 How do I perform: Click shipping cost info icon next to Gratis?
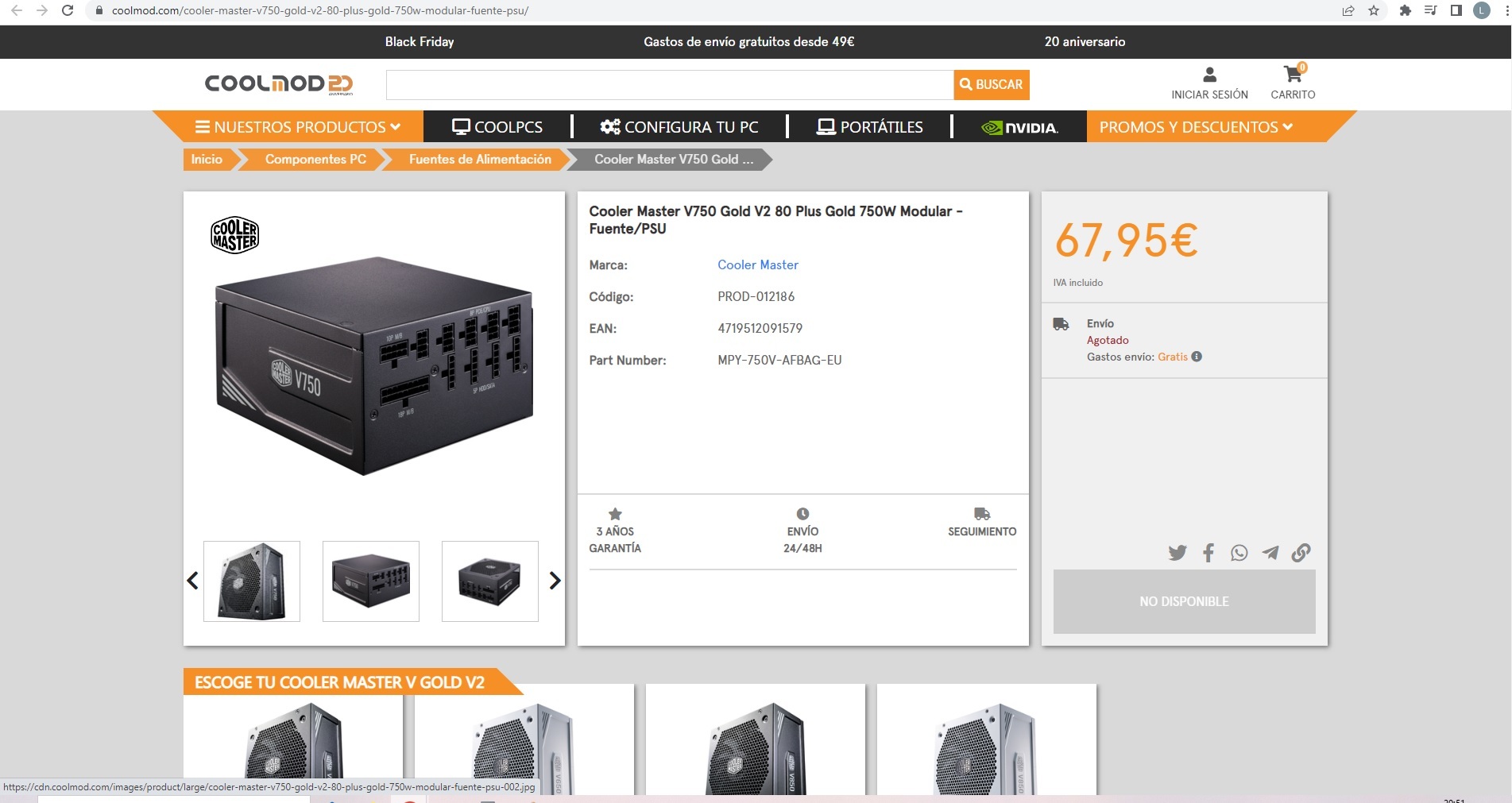click(1197, 357)
